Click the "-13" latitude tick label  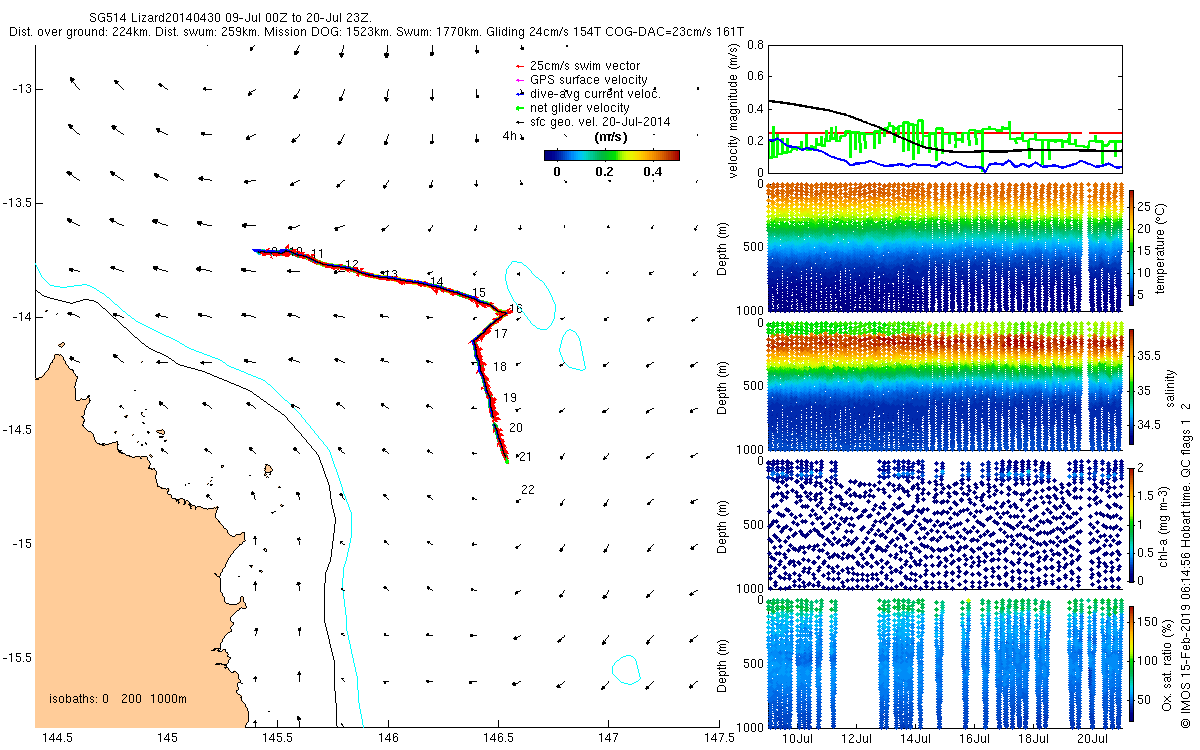(x=23, y=89)
